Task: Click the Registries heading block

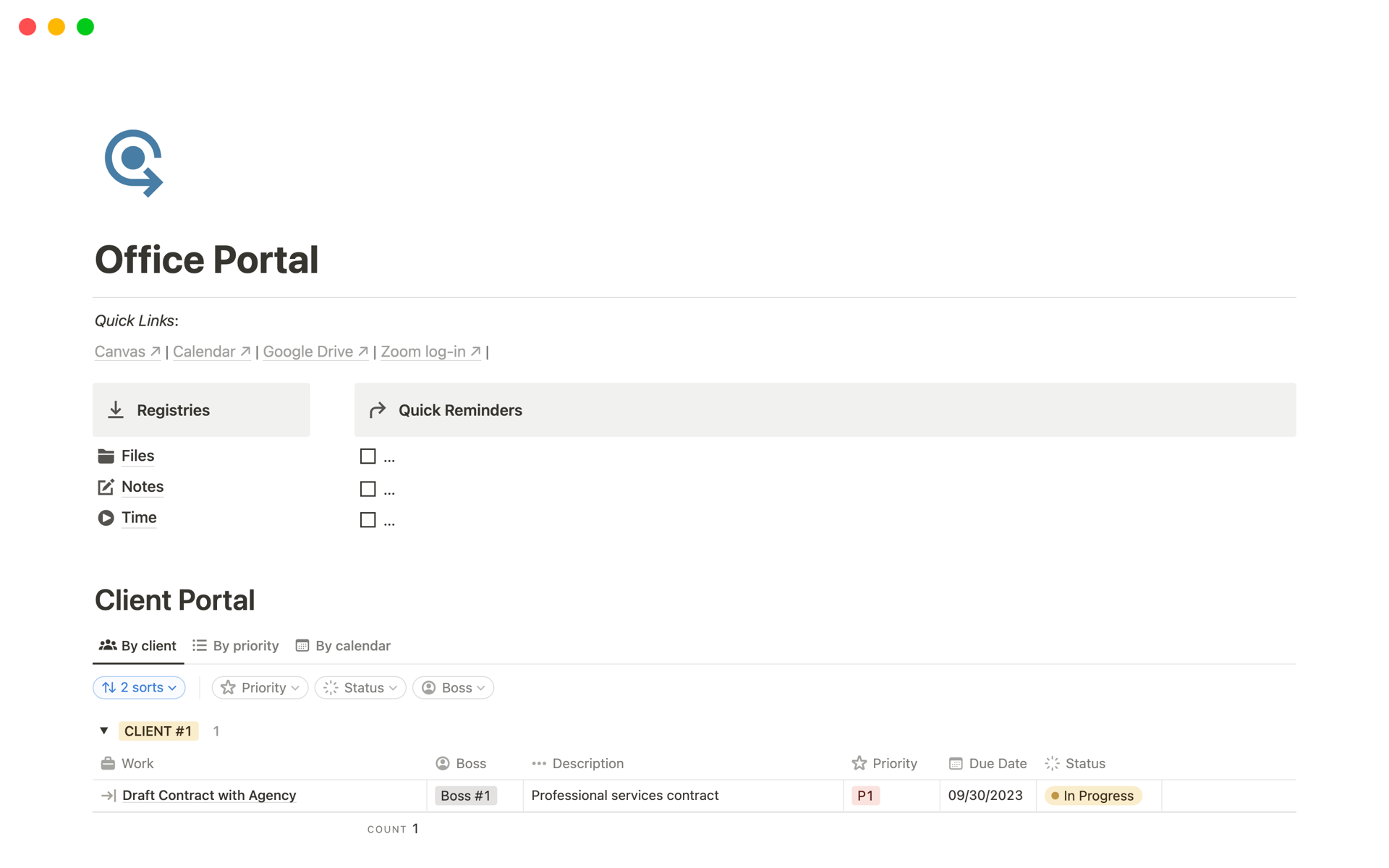Action: 201,410
